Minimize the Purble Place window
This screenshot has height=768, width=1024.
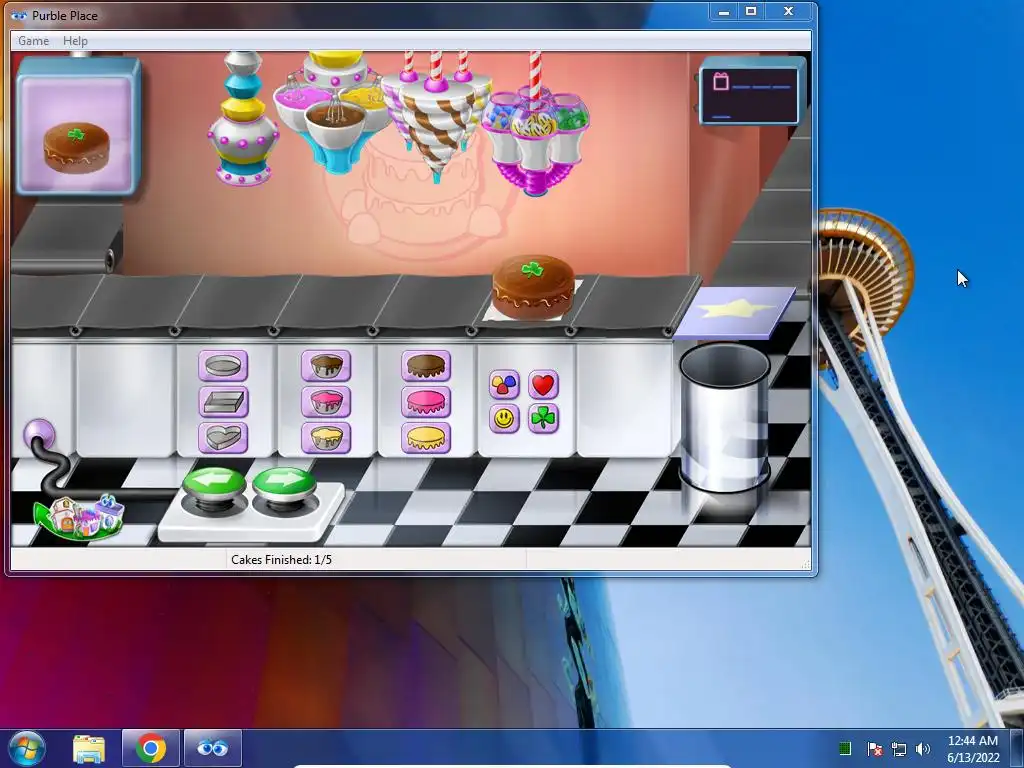(x=724, y=12)
